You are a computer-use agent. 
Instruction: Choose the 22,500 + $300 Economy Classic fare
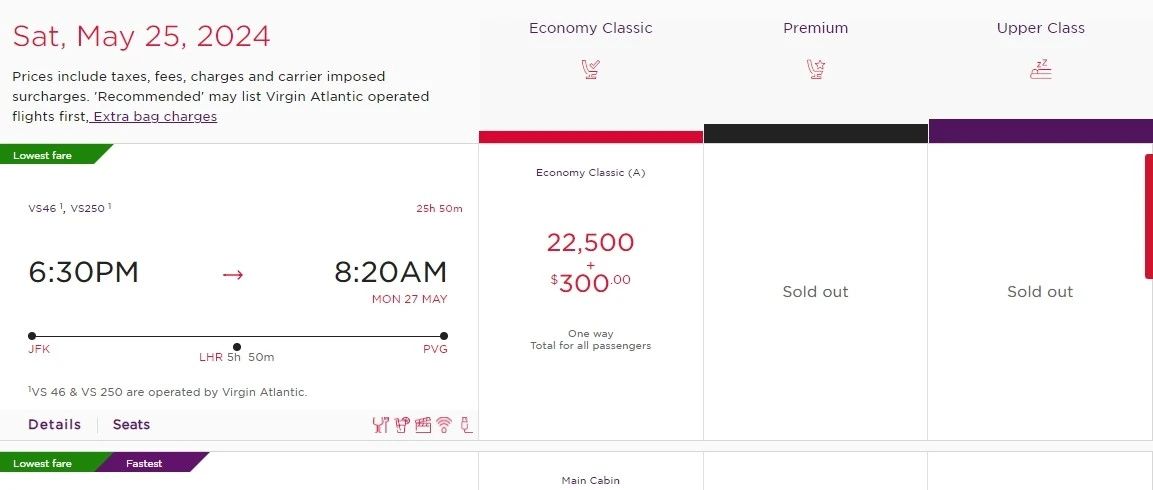click(x=591, y=263)
